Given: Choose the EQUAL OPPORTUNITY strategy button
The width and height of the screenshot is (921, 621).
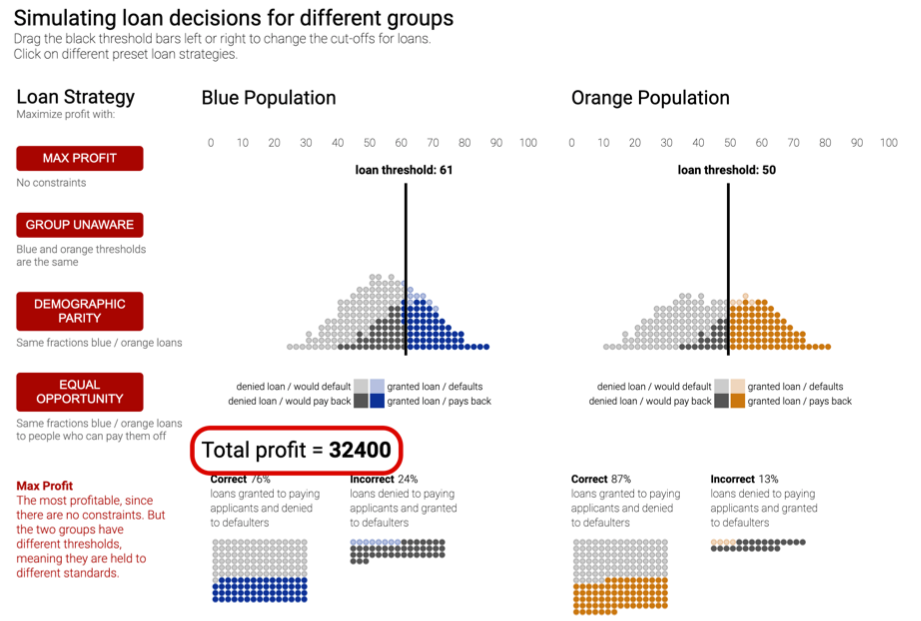Looking at the screenshot, I should click(80, 391).
